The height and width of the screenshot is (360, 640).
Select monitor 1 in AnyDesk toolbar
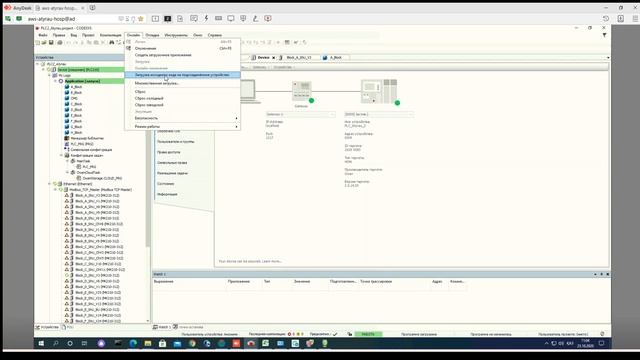tap(156, 19)
